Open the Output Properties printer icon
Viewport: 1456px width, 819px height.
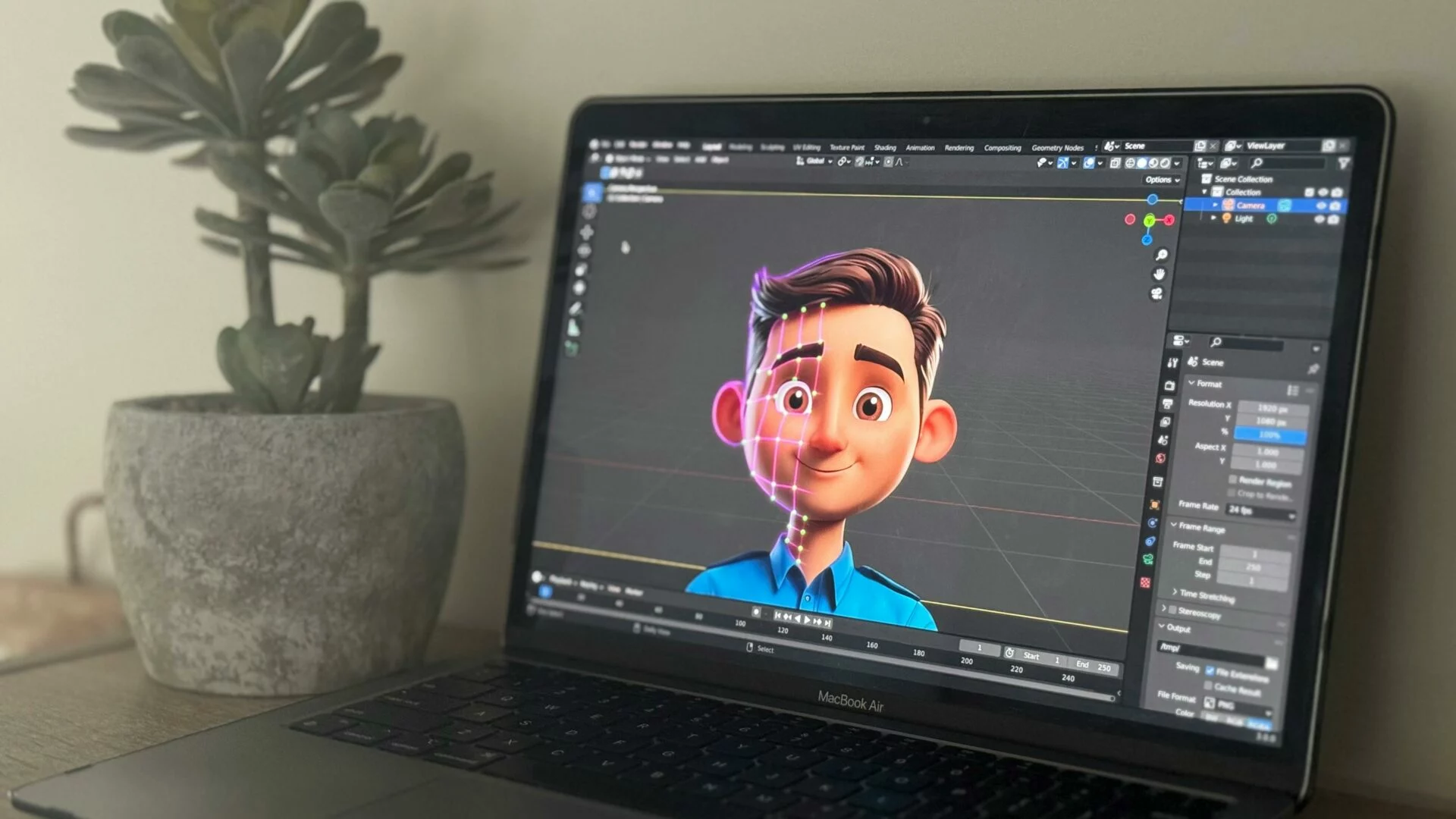click(x=1168, y=403)
